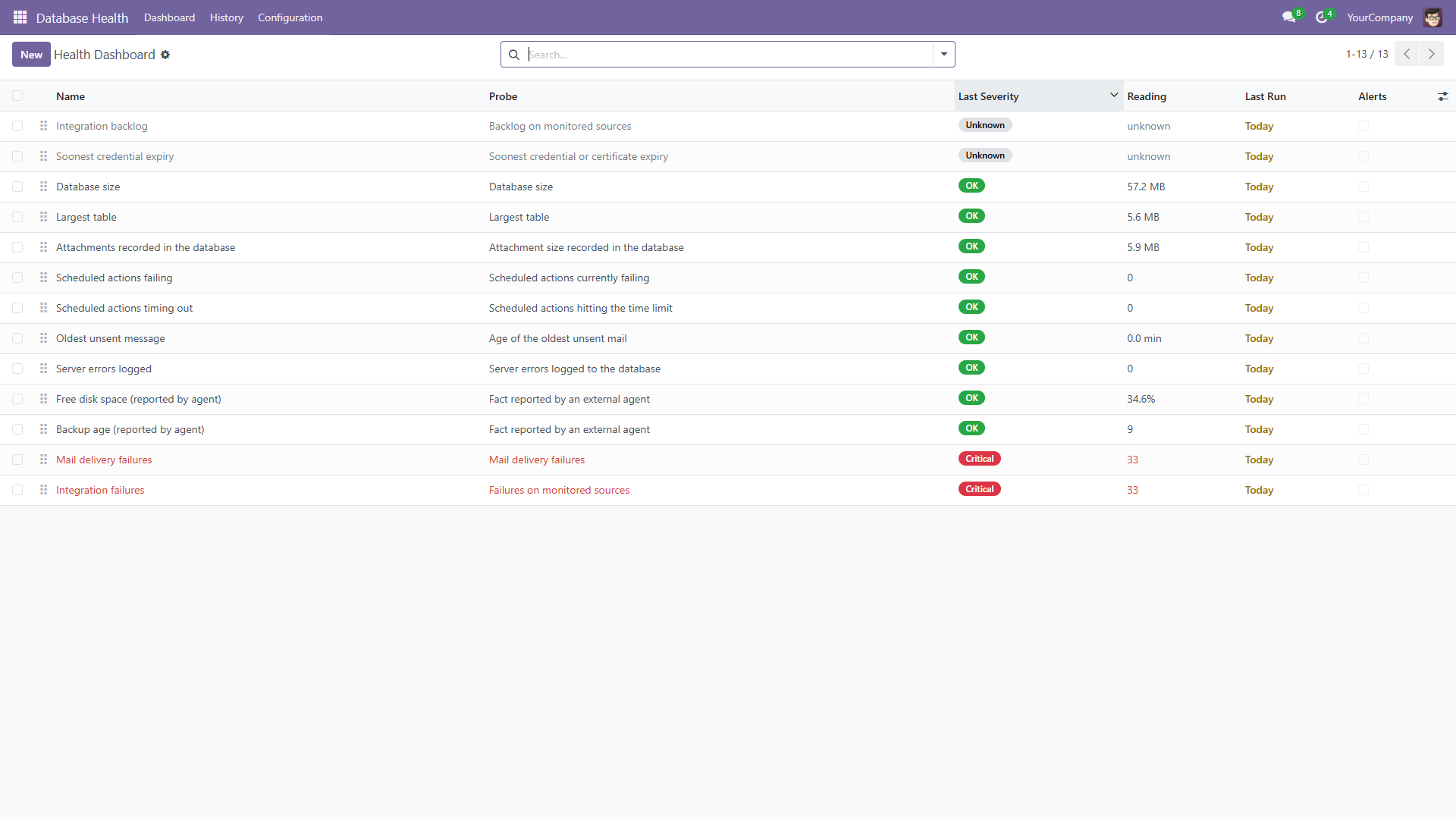This screenshot has height=819, width=1456.
Task: Open the YourCompany company switcher
Action: 1380,17
